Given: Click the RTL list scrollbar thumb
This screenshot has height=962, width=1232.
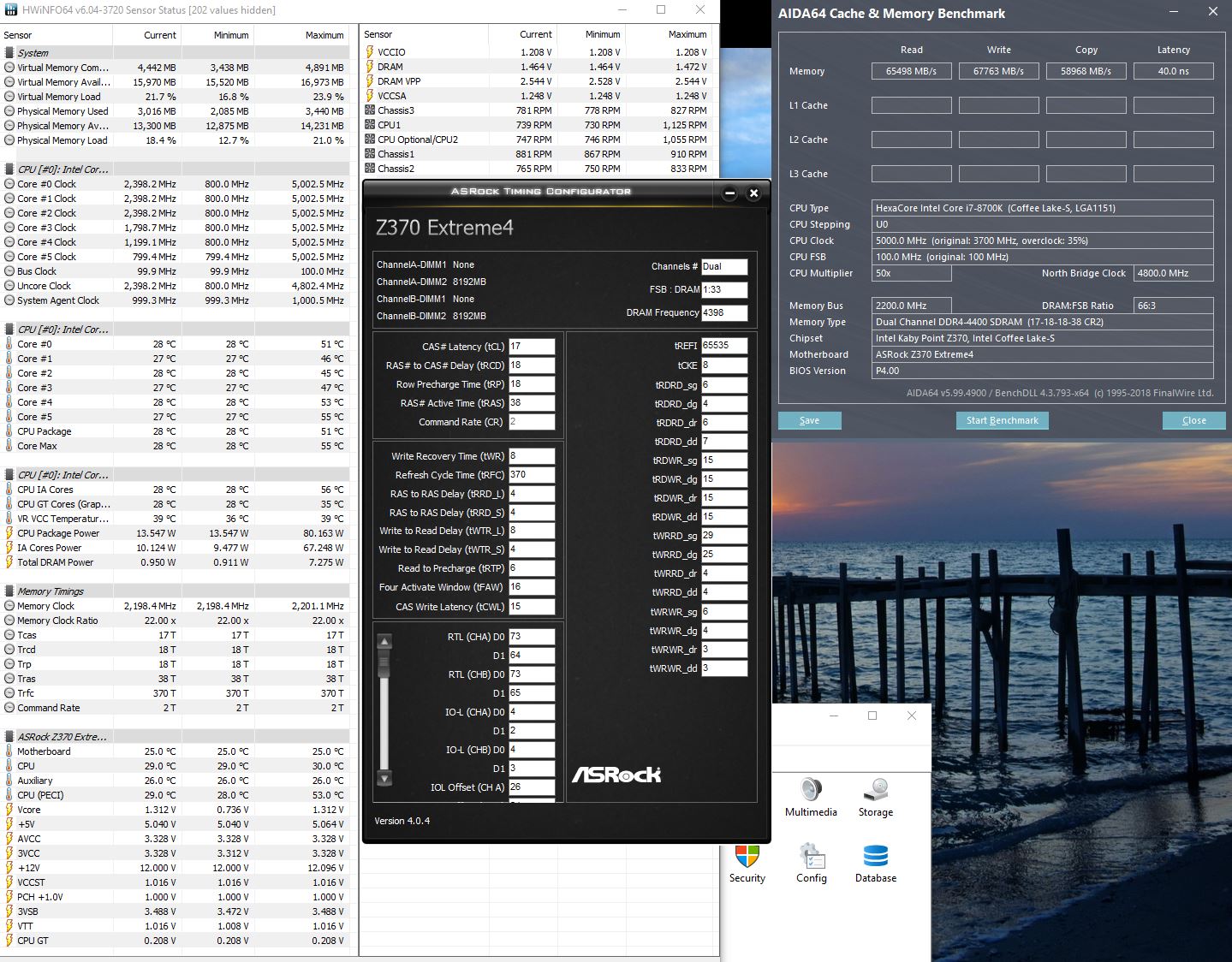Looking at the screenshot, I should pyautogui.click(x=384, y=662).
